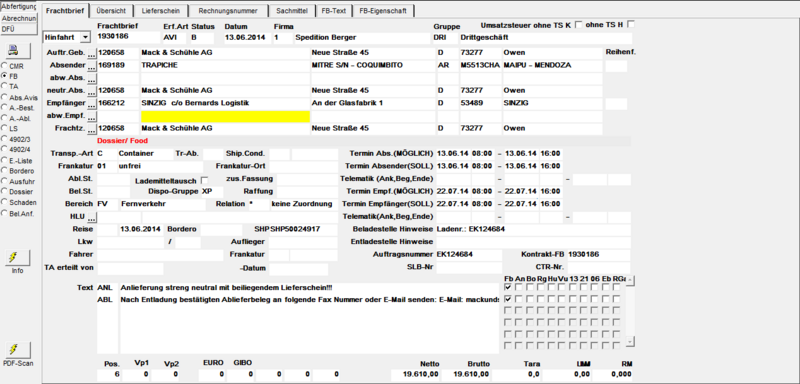The width and height of the screenshot is (800, 384).
Task: Select the CMR radio option
Action: click(x=5, y=66)
